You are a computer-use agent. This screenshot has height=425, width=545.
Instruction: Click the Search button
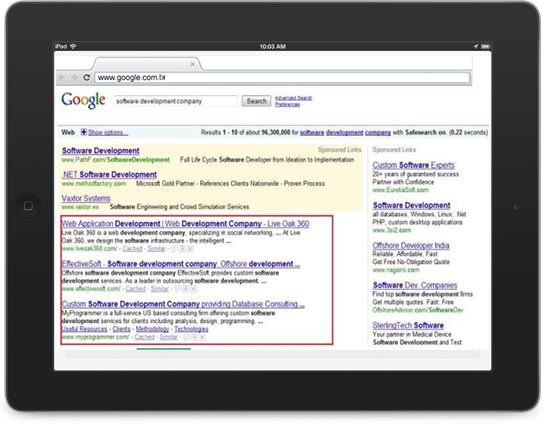point(257,101)
